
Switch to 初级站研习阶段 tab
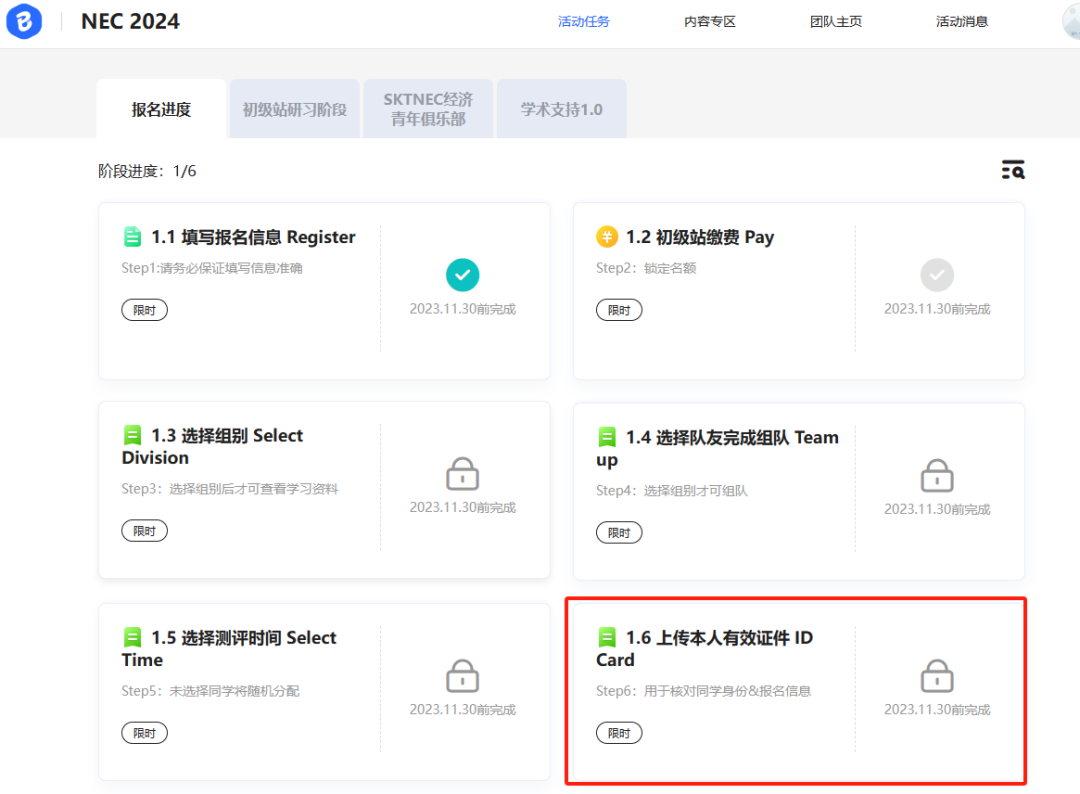295,109
